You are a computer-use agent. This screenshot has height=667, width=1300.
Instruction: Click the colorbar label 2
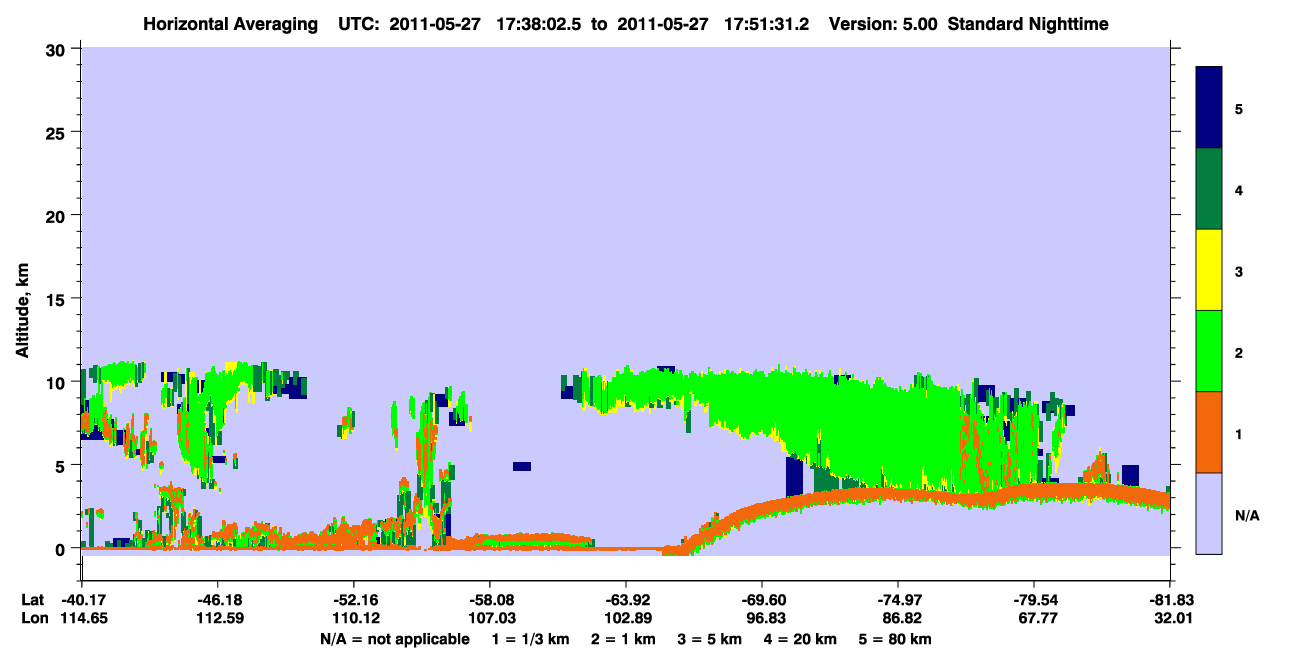click(x=1239, y=351)
